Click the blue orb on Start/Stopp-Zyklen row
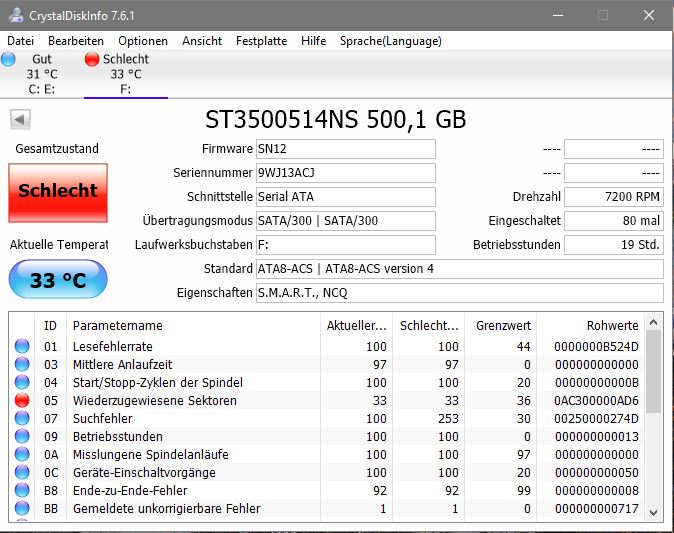Image resolution: width=674 pixels, height=533 pixels. [x=22, y=382]
